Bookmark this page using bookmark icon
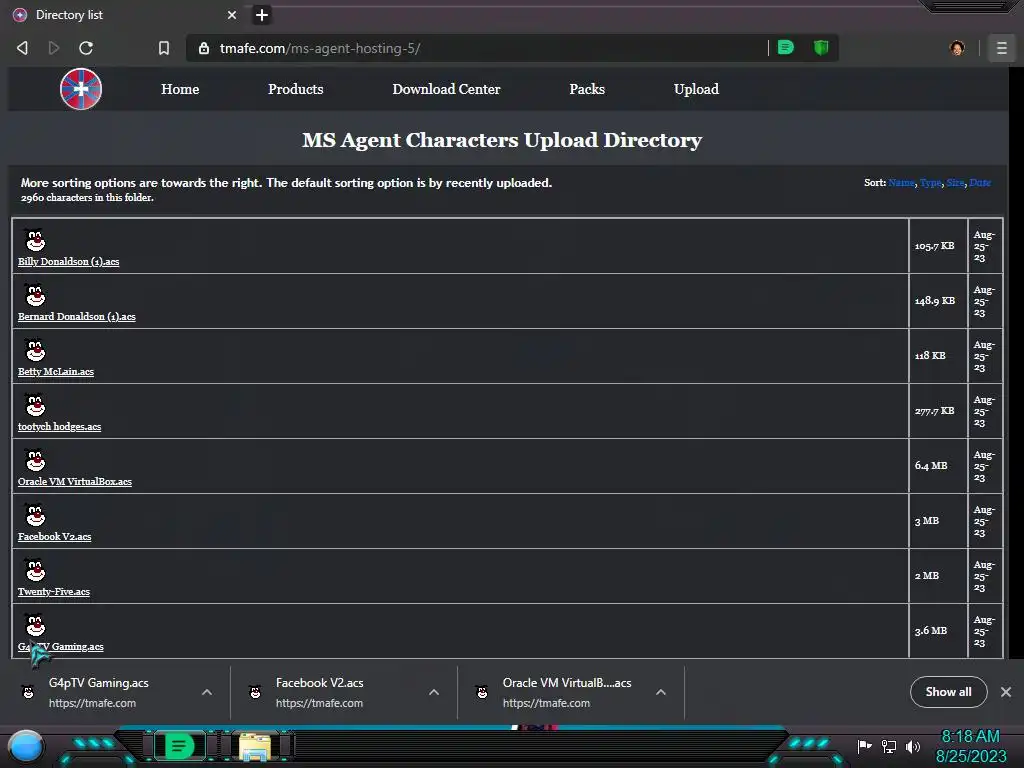 [164, 48]
